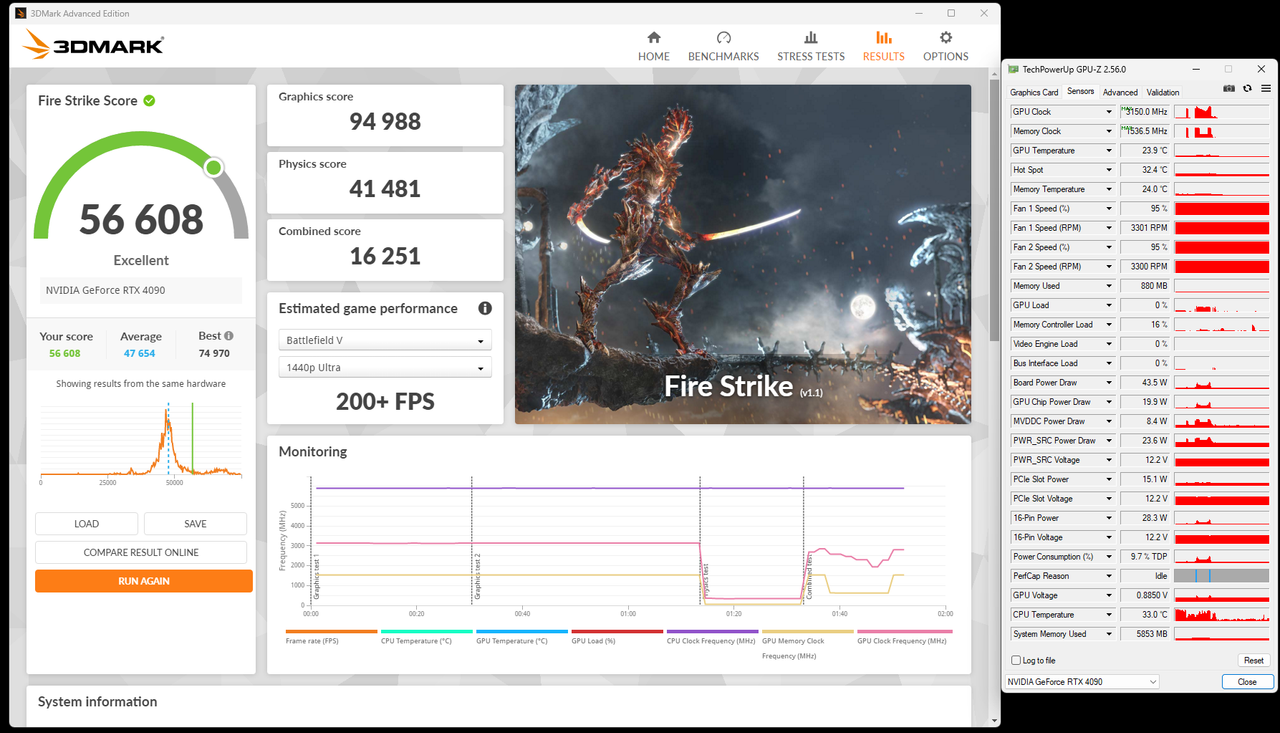1280x733 pixels.
Task: Click the GPU Voltage value 0.8850 V
Action: click(1152, 595)
